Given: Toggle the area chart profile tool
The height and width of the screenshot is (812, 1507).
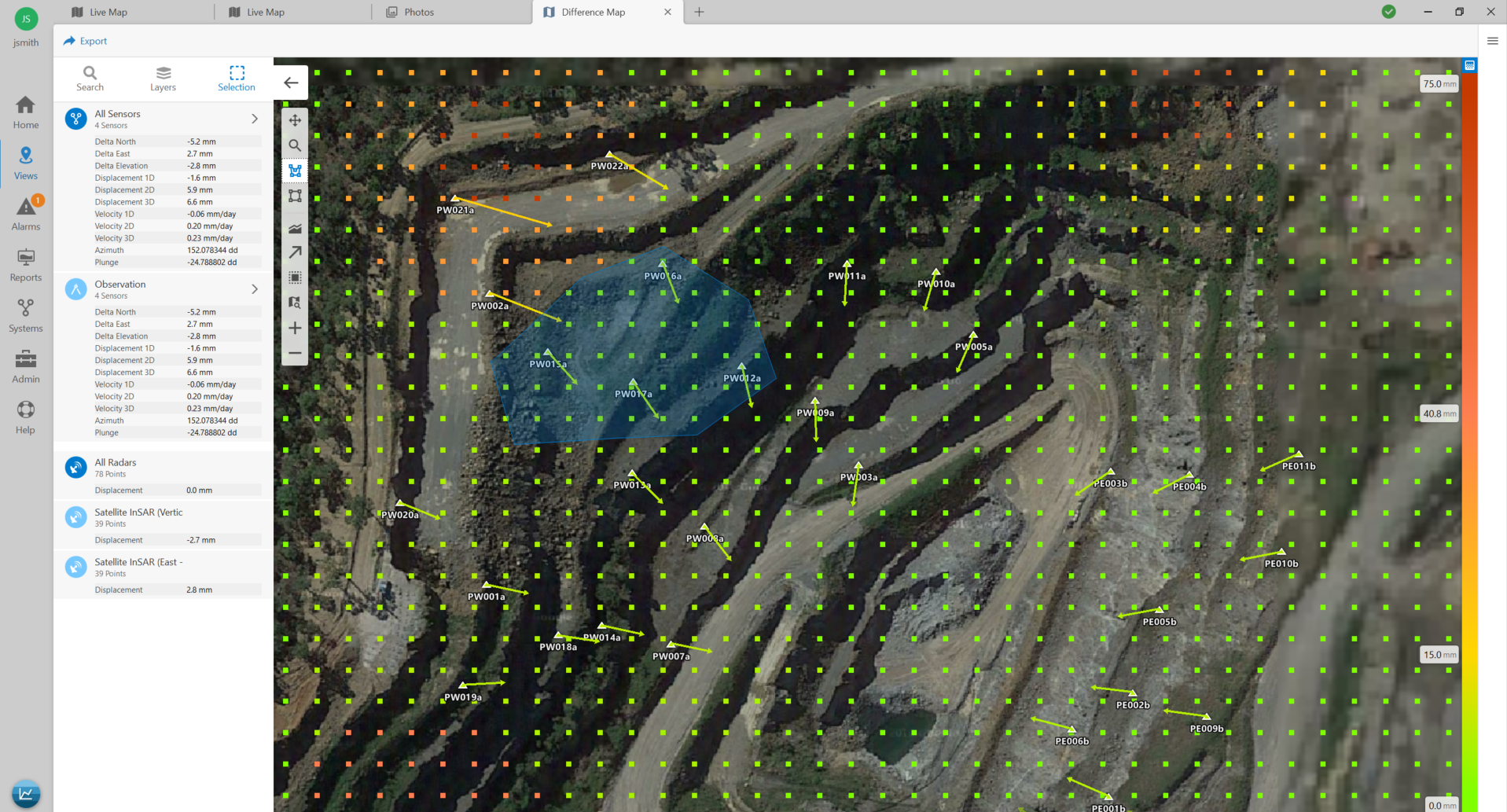Looking at the screenshot, I should click(295, 228).
